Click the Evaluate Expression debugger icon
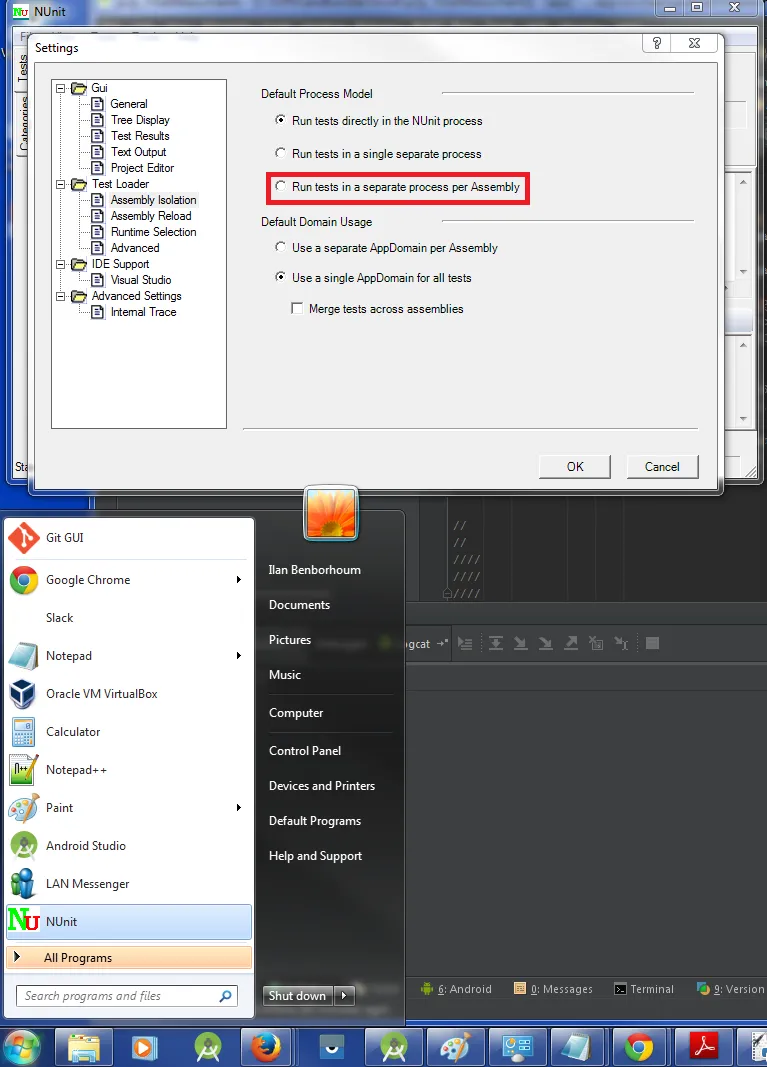The height and width of the screenshot is (1067, 767). 652,643
